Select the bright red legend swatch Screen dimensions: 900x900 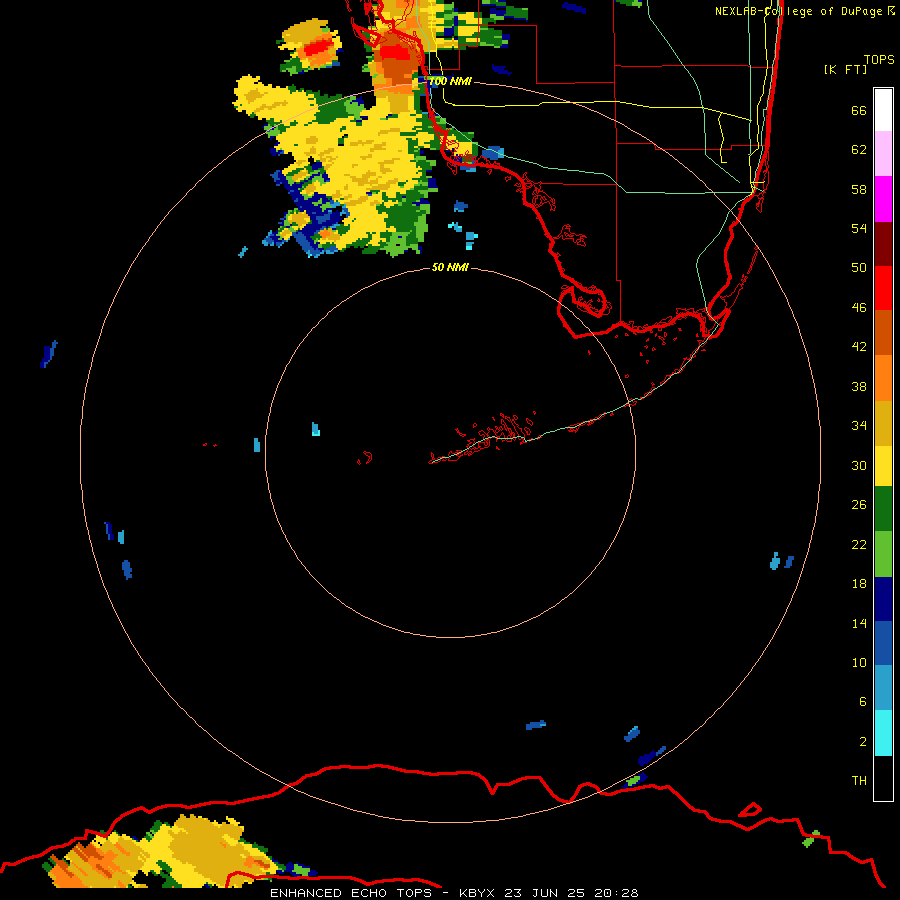883,288
